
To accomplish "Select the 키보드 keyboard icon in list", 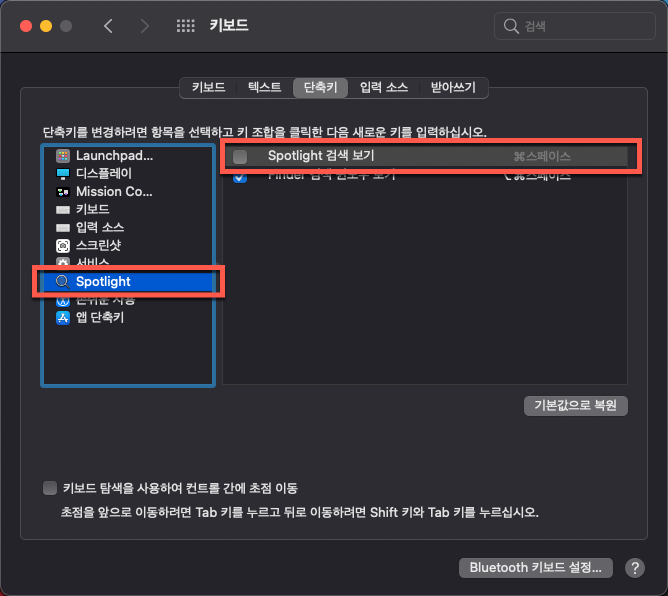I will pyautogui.click(x=63, y=210).
